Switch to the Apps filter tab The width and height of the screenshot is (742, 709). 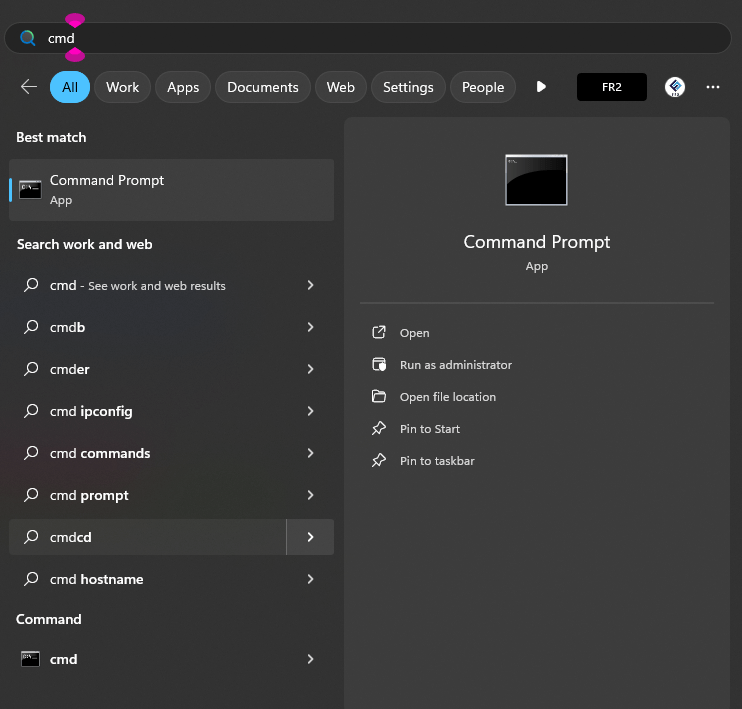tap(183, 87)
